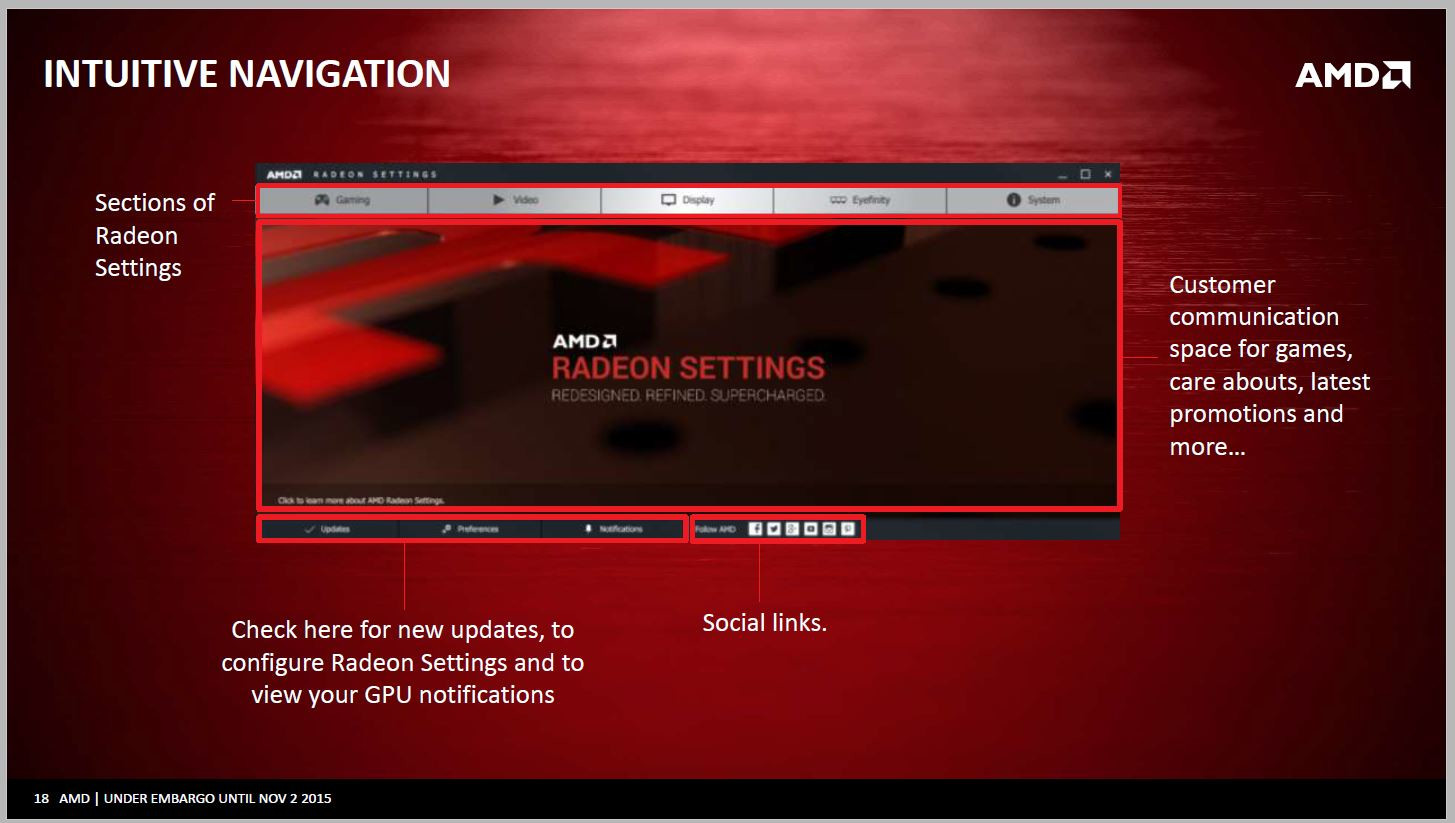Open the Eyefinity tab

pos(860,200)
